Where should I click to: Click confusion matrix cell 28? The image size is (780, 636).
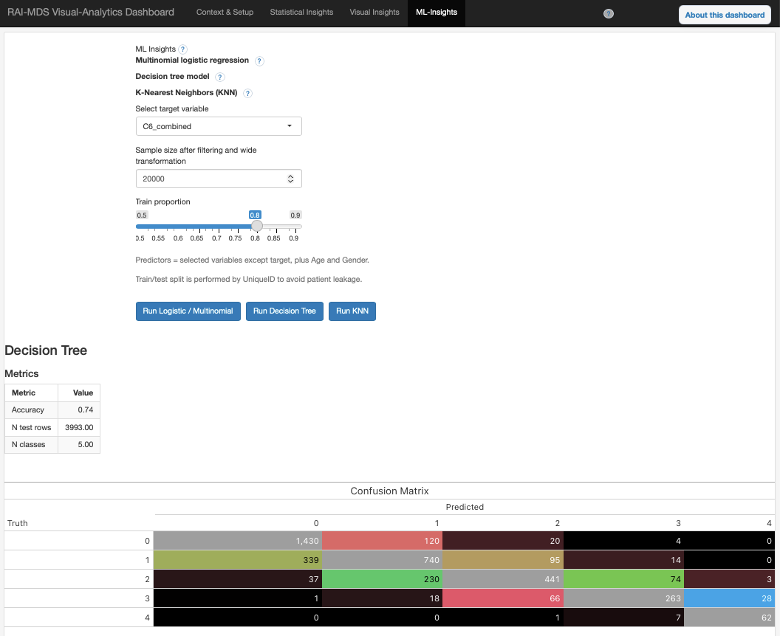pyautogui.click(x=729, y=598)
